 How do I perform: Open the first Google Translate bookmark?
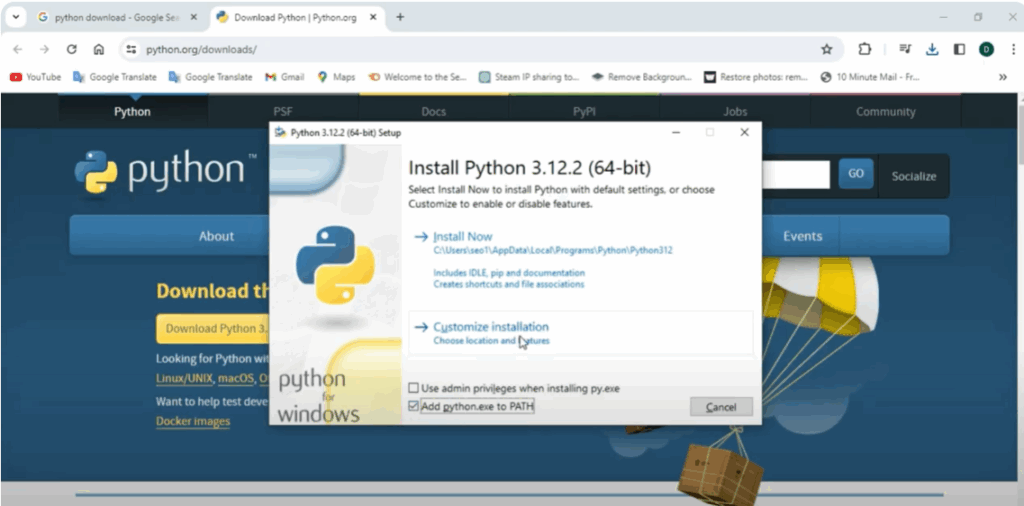[x=115, y=77]
